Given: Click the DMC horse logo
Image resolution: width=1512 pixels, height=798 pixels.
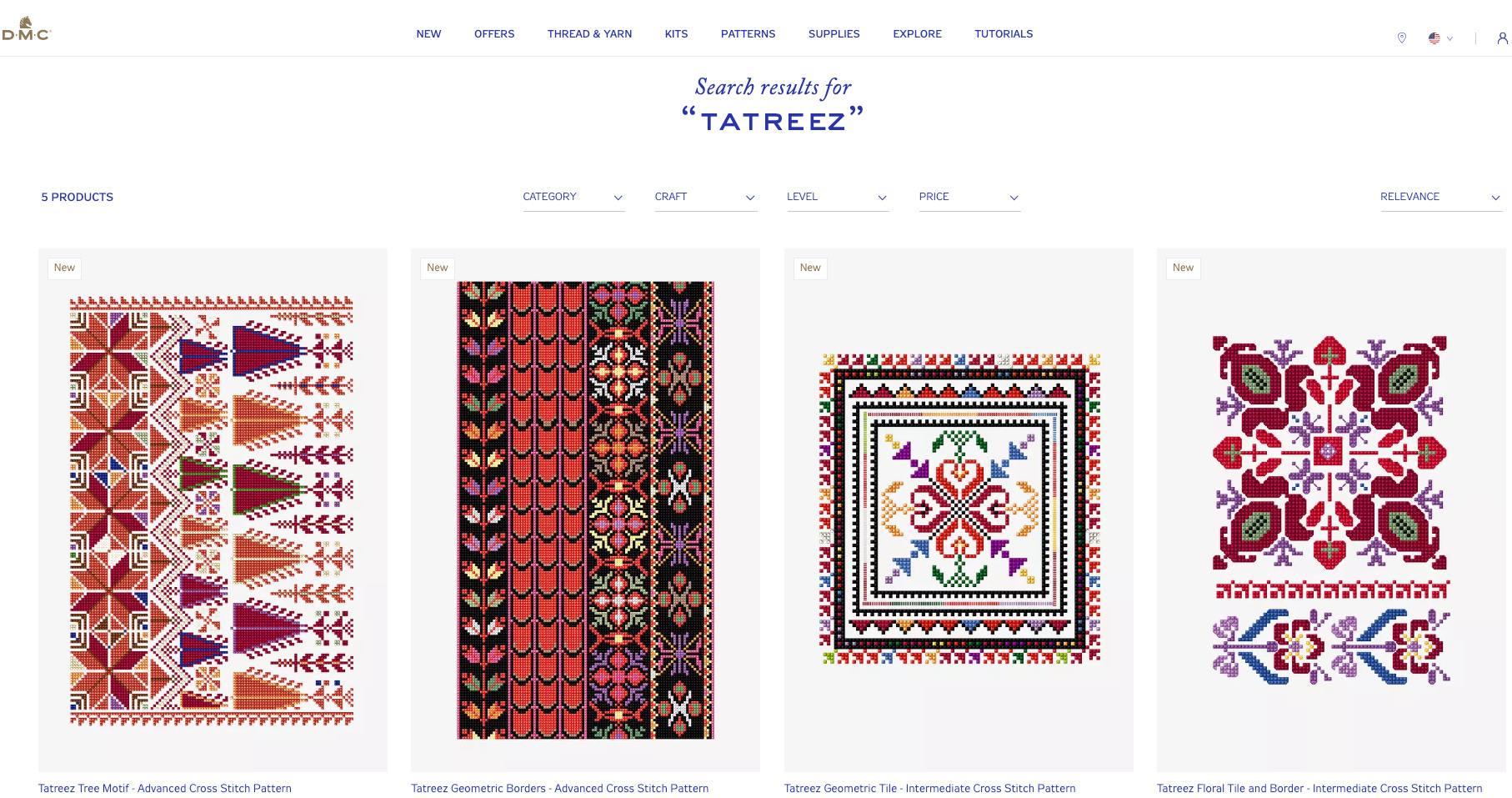Looking at the screenshot, I should (27, 29).
